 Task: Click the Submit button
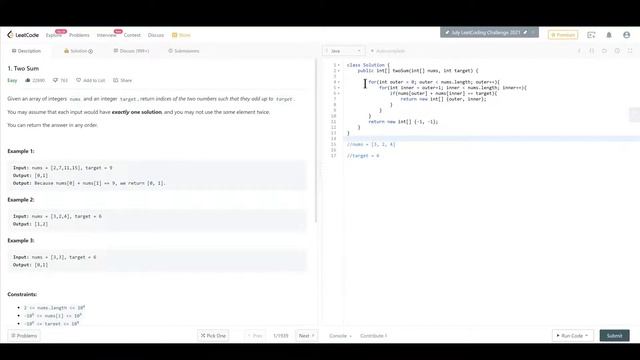(x=614, y=336)
